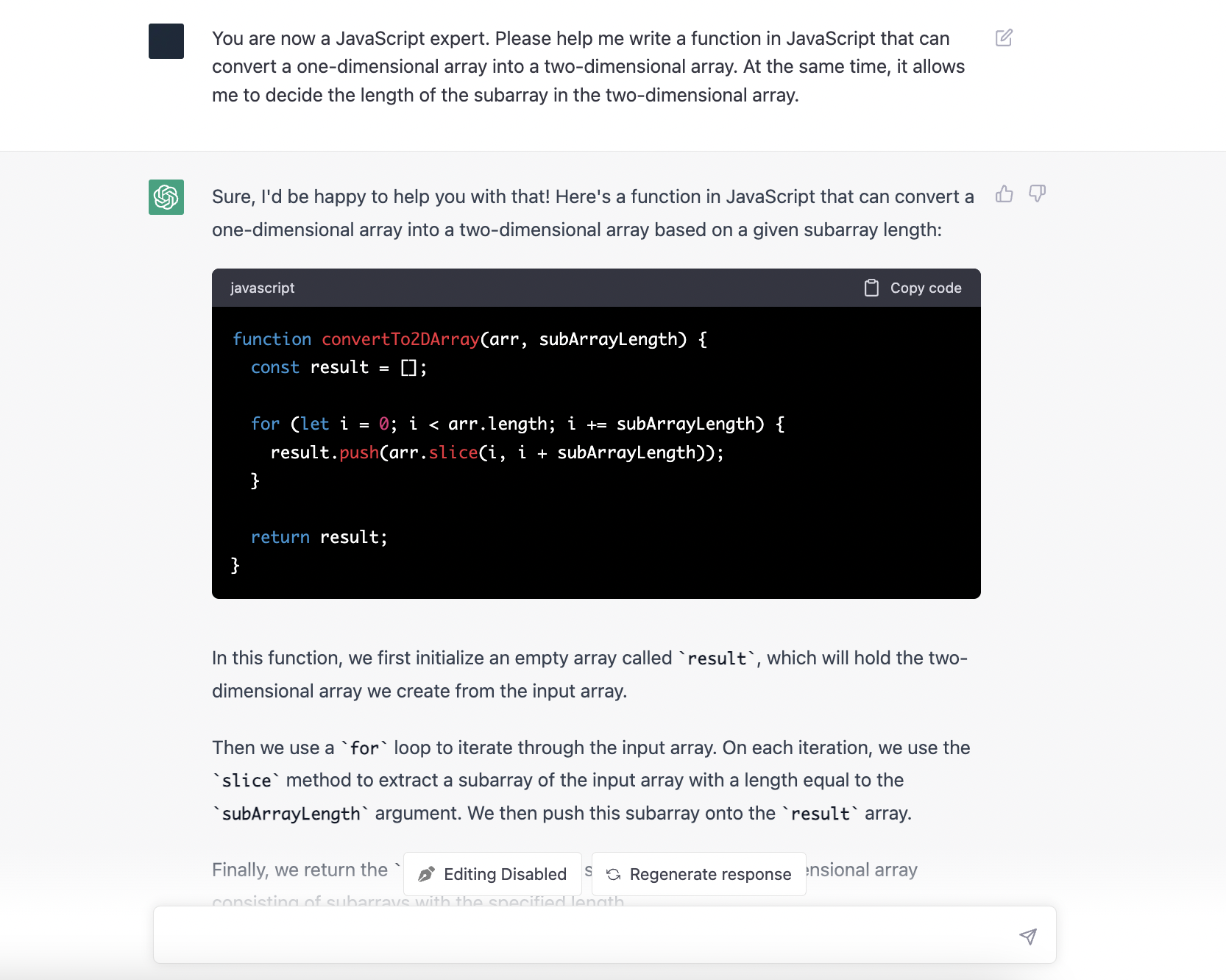Give the response a thumbs down

pyautogui.click(x=1037, y=194)
